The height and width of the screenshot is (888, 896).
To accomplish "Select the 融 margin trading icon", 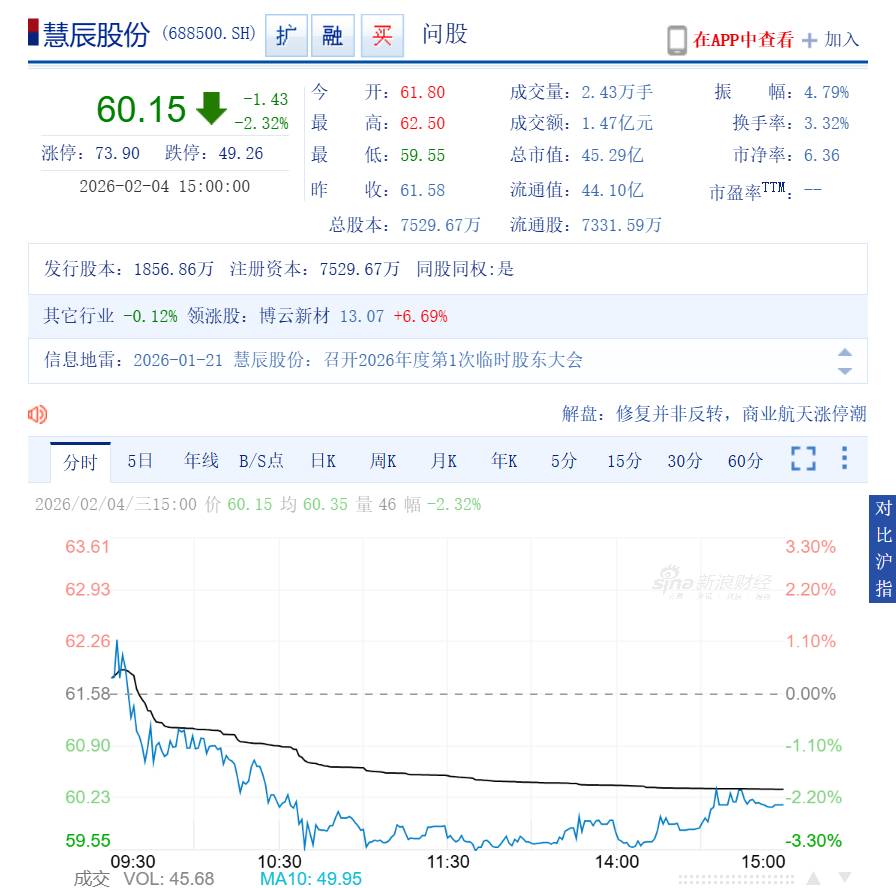I will (333, 34).
